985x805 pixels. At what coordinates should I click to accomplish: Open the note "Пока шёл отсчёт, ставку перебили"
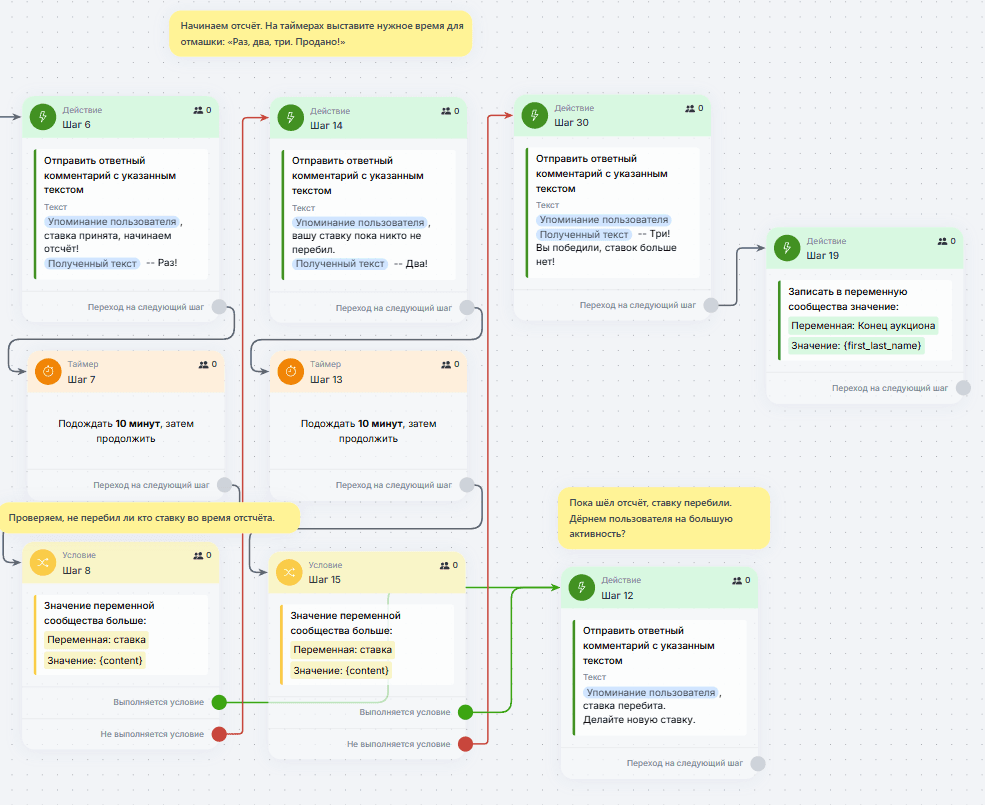[x=664, y=518]
